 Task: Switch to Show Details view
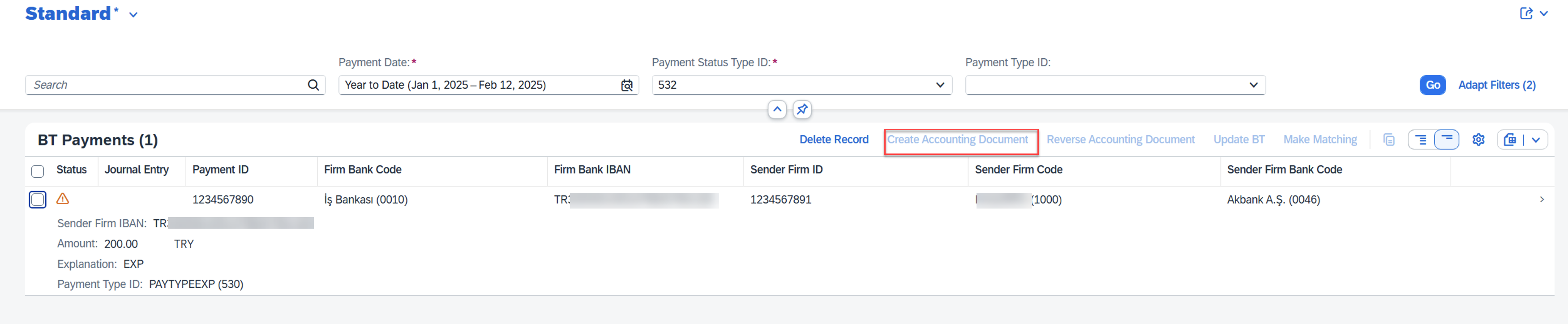[1421, 140]
